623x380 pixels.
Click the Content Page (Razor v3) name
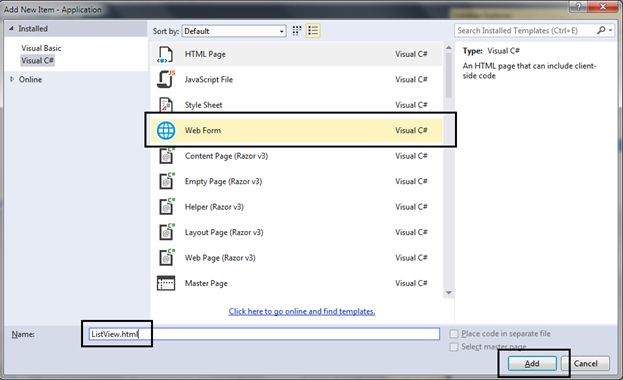point(226,156)
